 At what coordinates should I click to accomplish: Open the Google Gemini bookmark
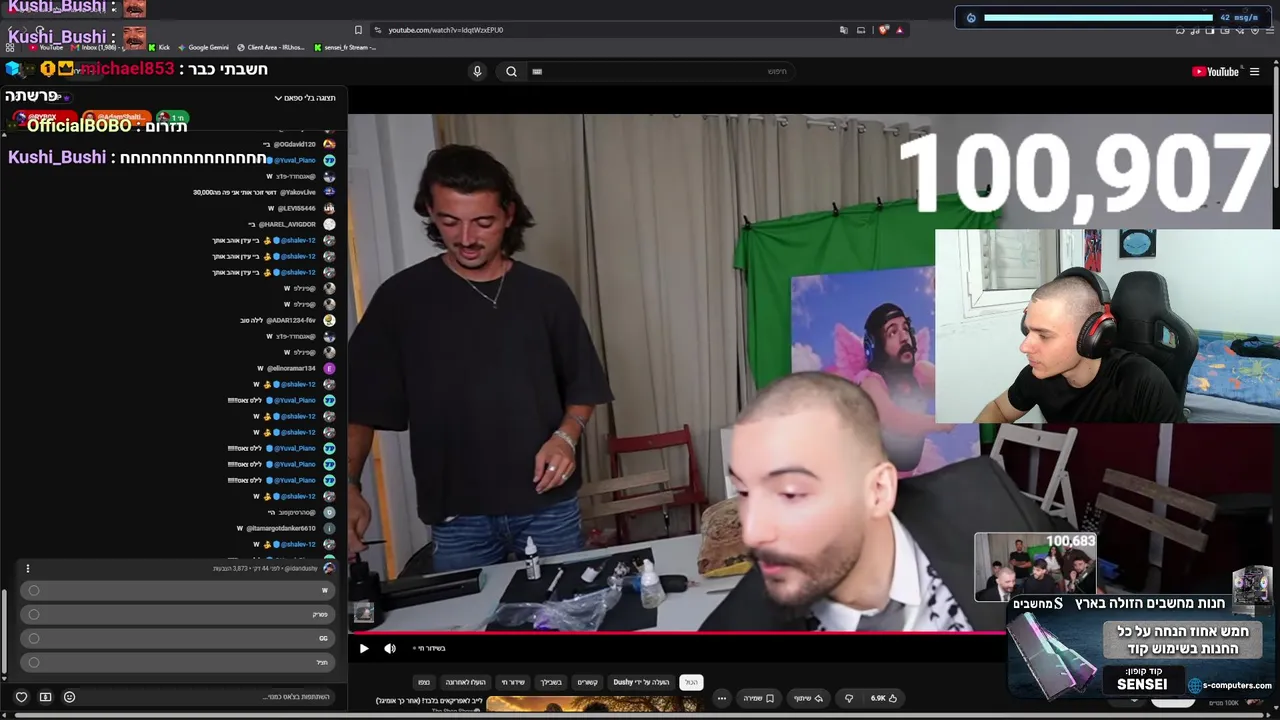click(203, 47)
